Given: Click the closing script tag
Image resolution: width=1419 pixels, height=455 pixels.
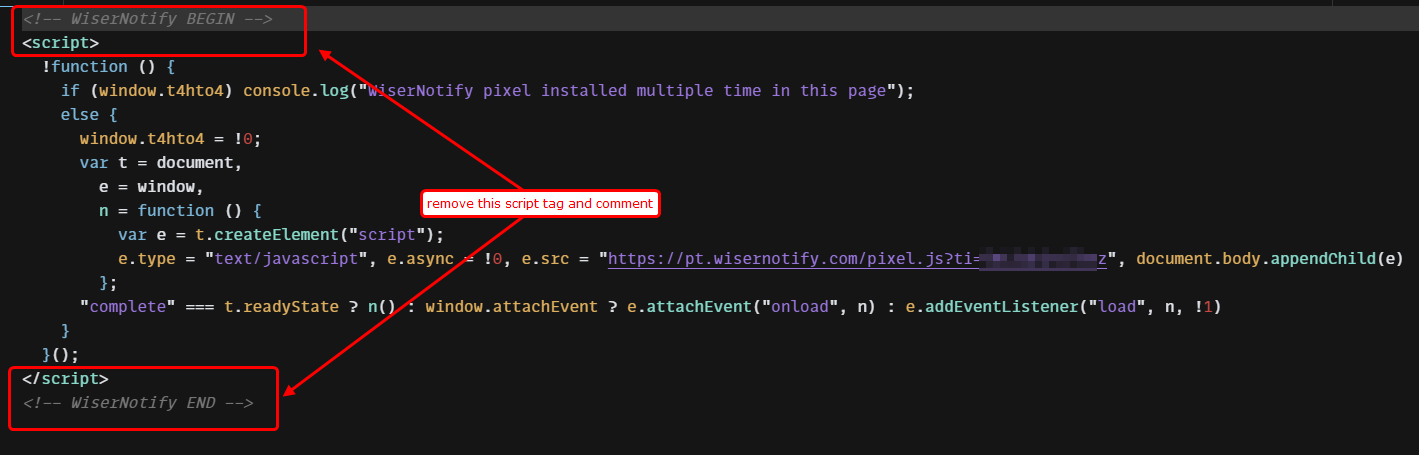Looking at the screenshot, I should click(x=65, y=379).
